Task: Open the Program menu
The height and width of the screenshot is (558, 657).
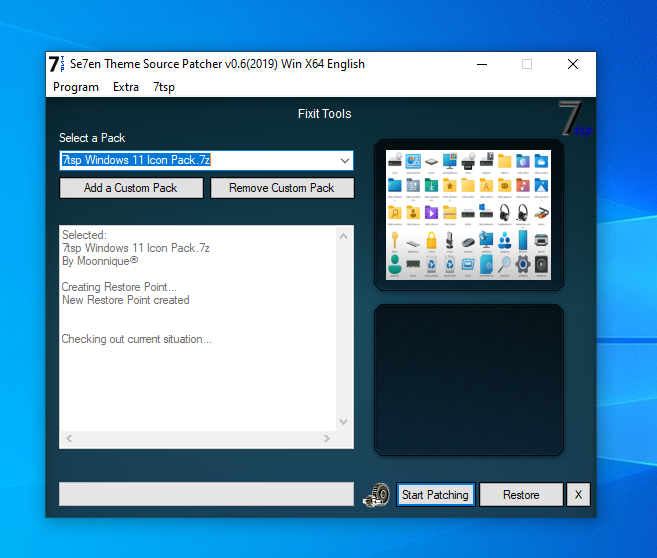Action: pyautogui.click(x=76, y=87)
